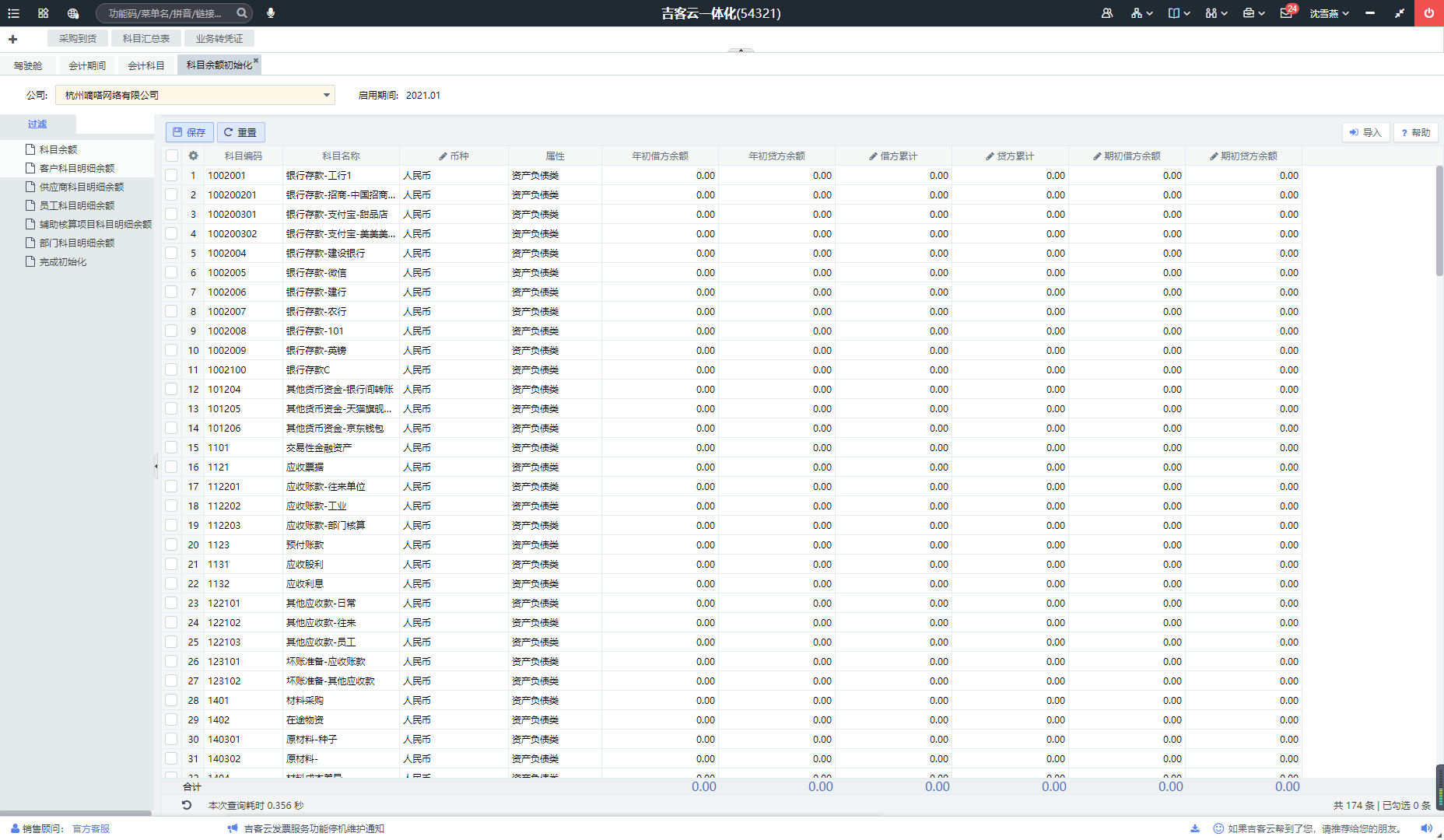Click the 帮助 help button

1416,132
